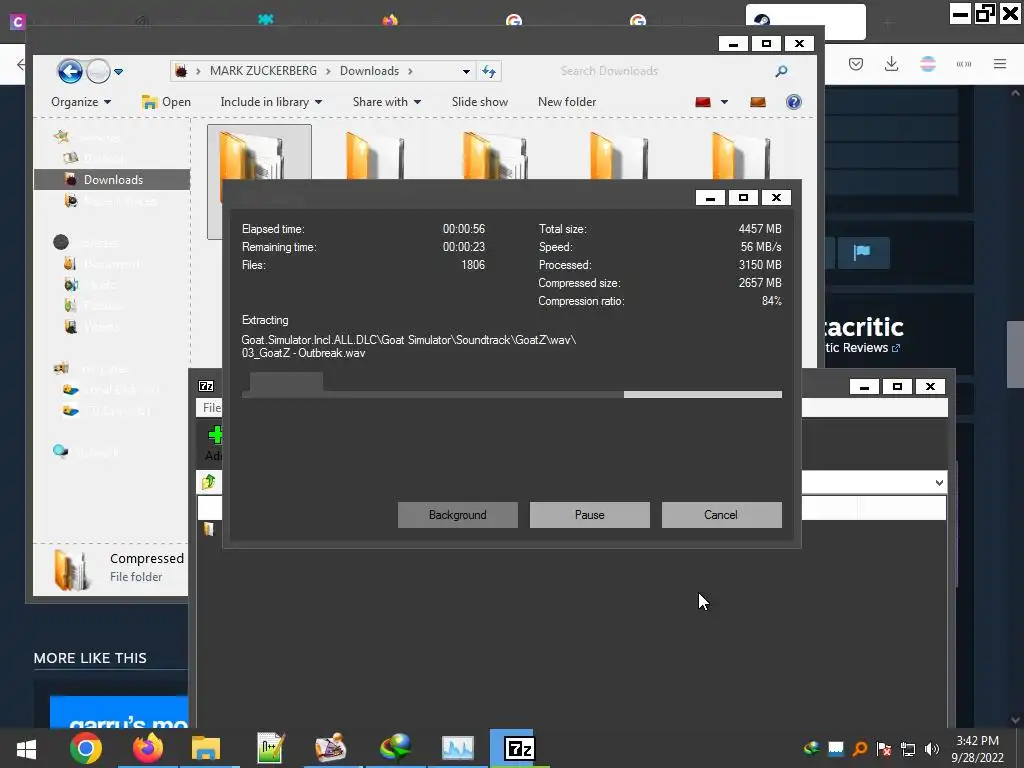Expand Include in library menu
Image resolution: width=1024 pixels, height=768 pixels.
(x=271, y=102)
